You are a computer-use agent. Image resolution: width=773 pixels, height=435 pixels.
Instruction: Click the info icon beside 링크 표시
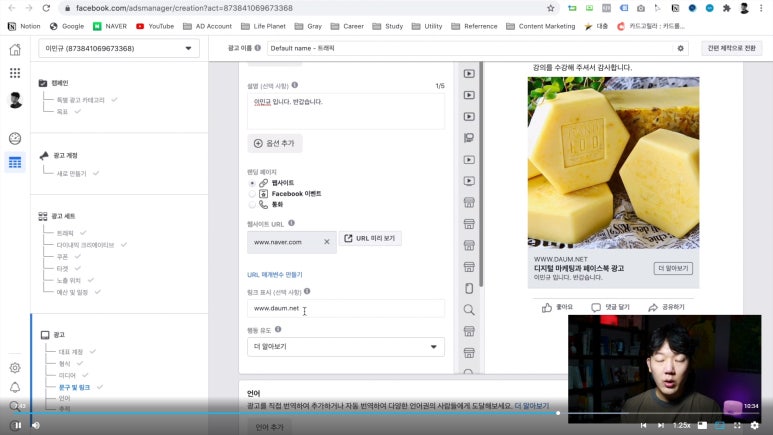(x=307, y=291)
